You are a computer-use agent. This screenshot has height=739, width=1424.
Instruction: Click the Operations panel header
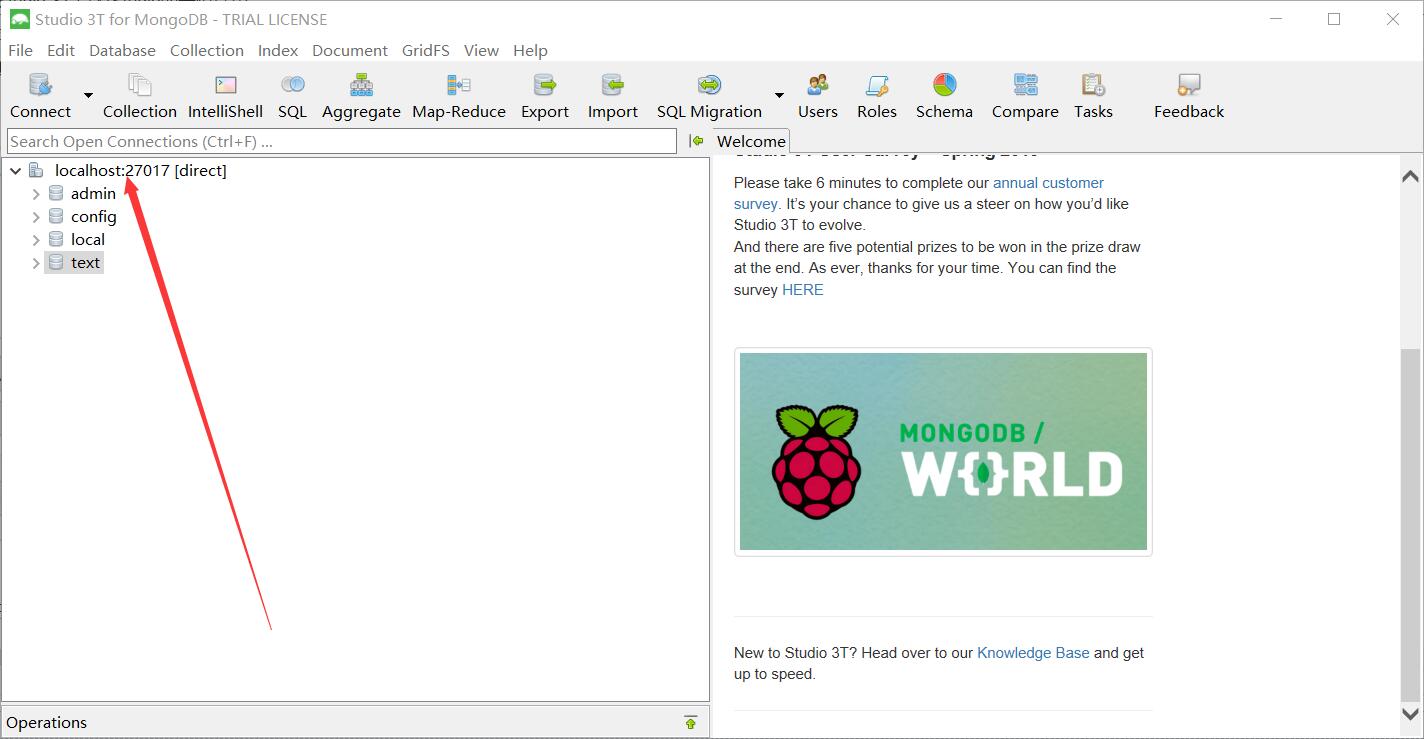355,722
